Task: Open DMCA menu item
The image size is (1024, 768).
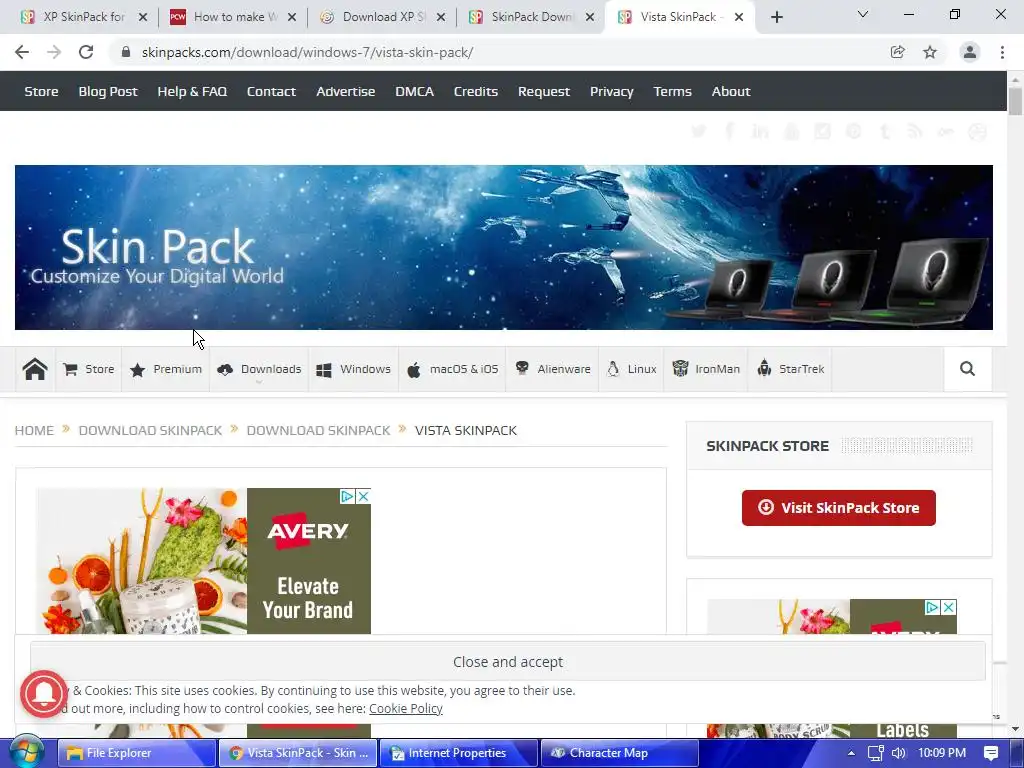Action: (x=414, y=91)
